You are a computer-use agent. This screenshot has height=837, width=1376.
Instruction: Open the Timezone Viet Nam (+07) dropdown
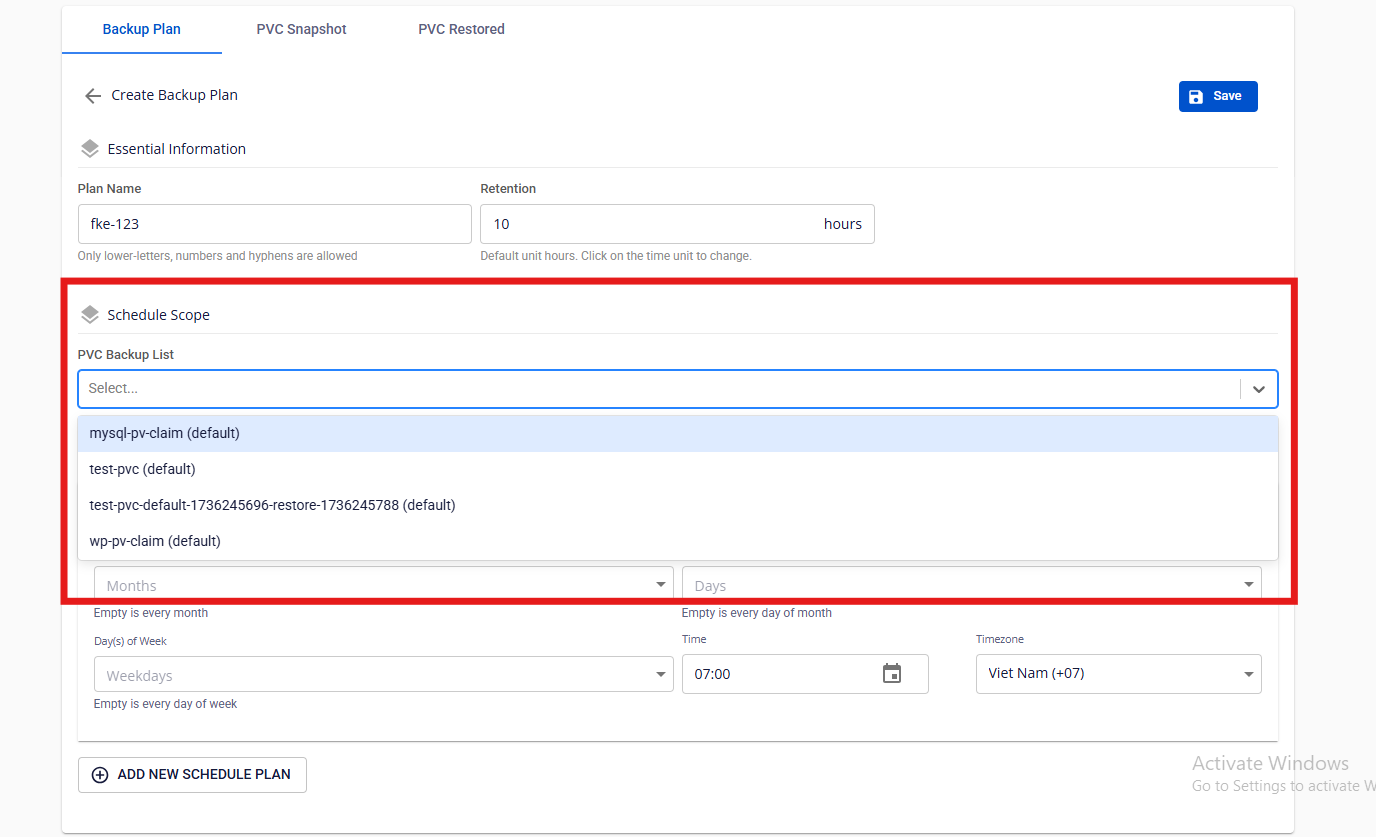coord(1117,674)
